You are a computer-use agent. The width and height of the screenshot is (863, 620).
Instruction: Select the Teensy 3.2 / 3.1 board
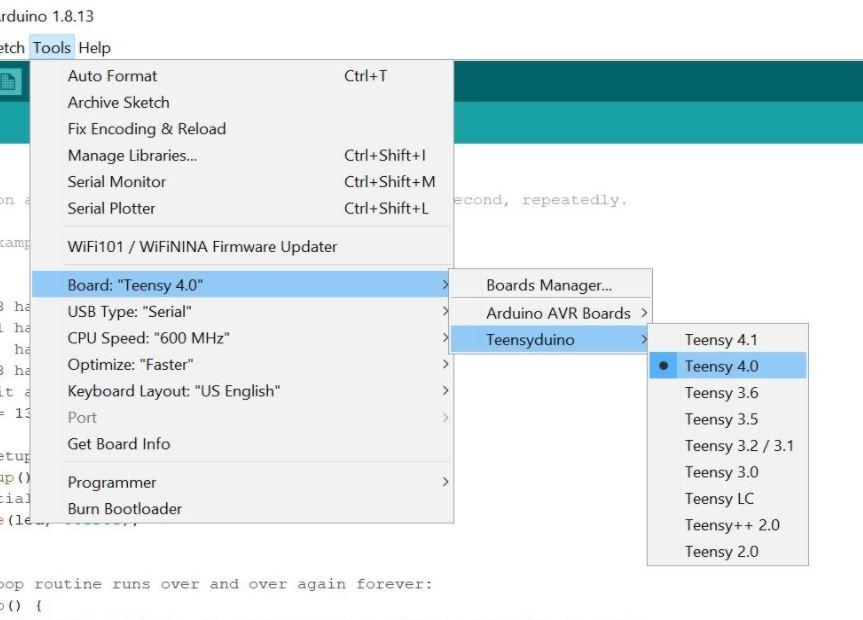pyautogui.click(x=728, y=445)
